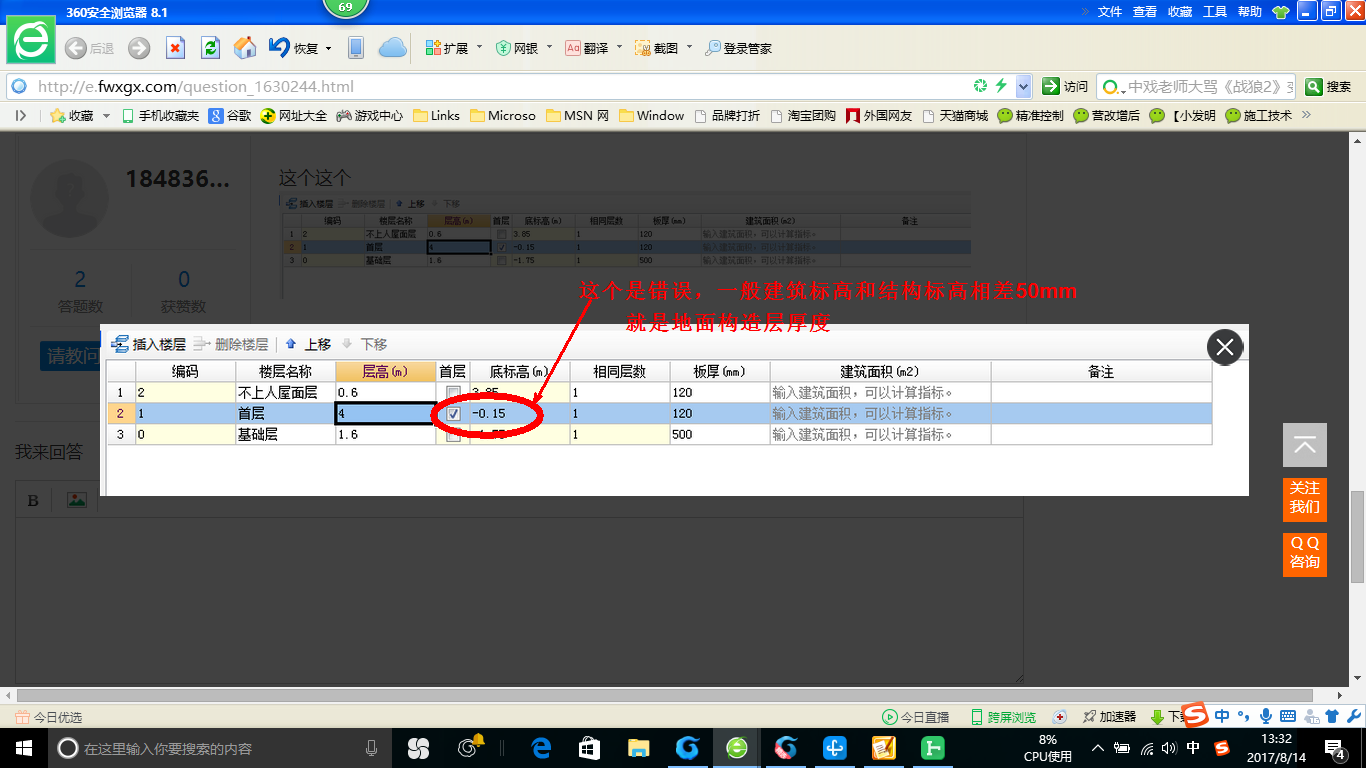The width and height of the screenshot is (1366, 768).
Task: Open 今日直播 in the status bar
Action: click(x=915, y=717)
